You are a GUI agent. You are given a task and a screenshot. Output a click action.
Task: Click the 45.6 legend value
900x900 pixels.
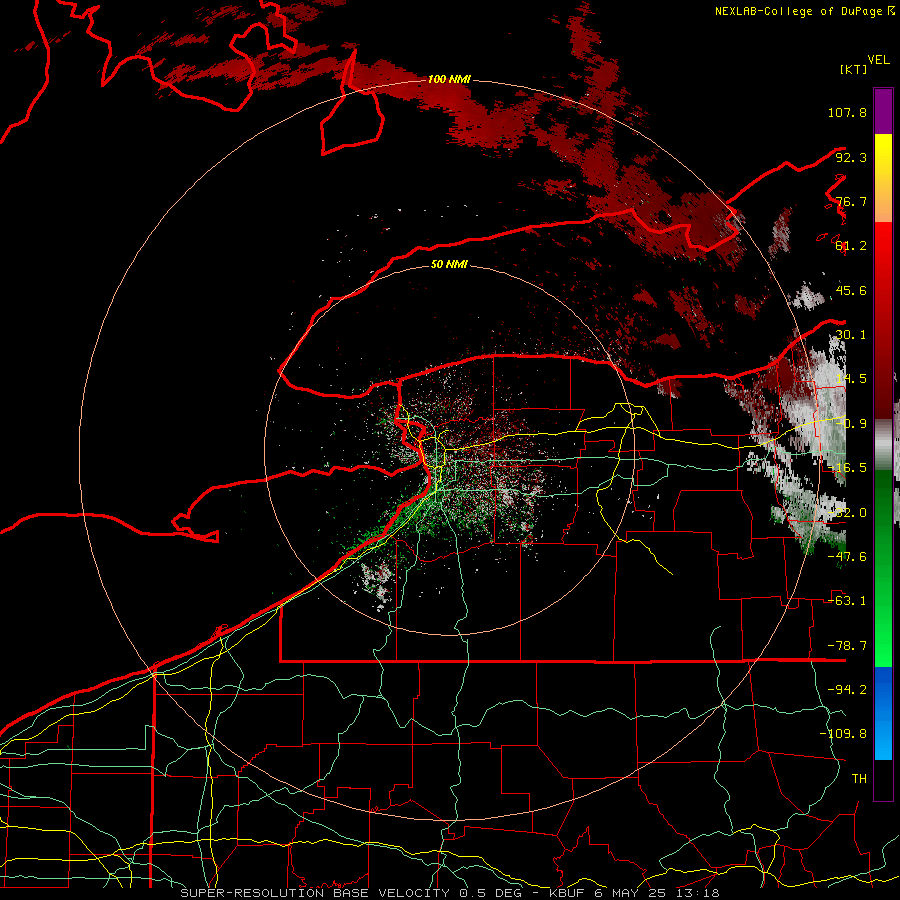tap(851, 290)
